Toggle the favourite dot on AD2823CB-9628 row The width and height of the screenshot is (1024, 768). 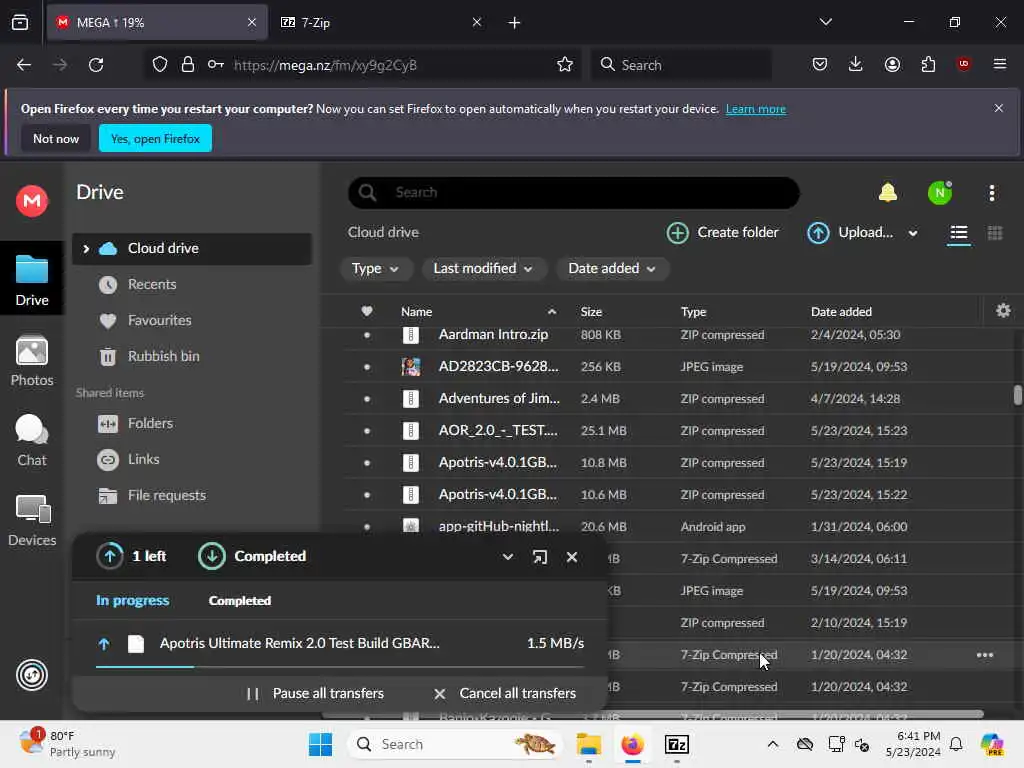coord(367,367)
